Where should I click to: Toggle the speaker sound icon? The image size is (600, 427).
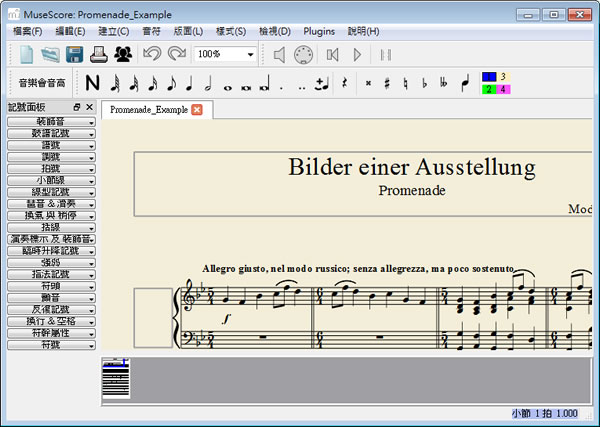pyautogui.click(x=280, y=54)
